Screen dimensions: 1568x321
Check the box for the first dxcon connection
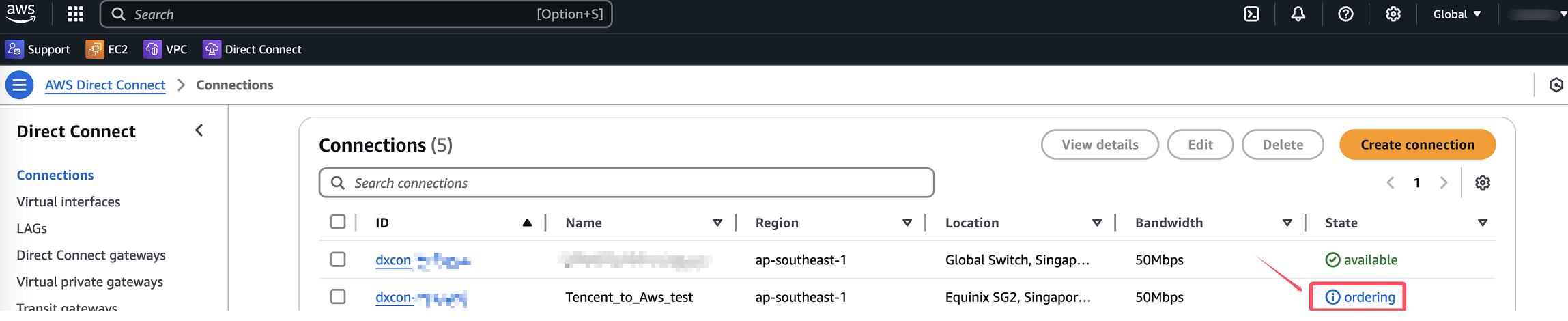click(338, 260)
